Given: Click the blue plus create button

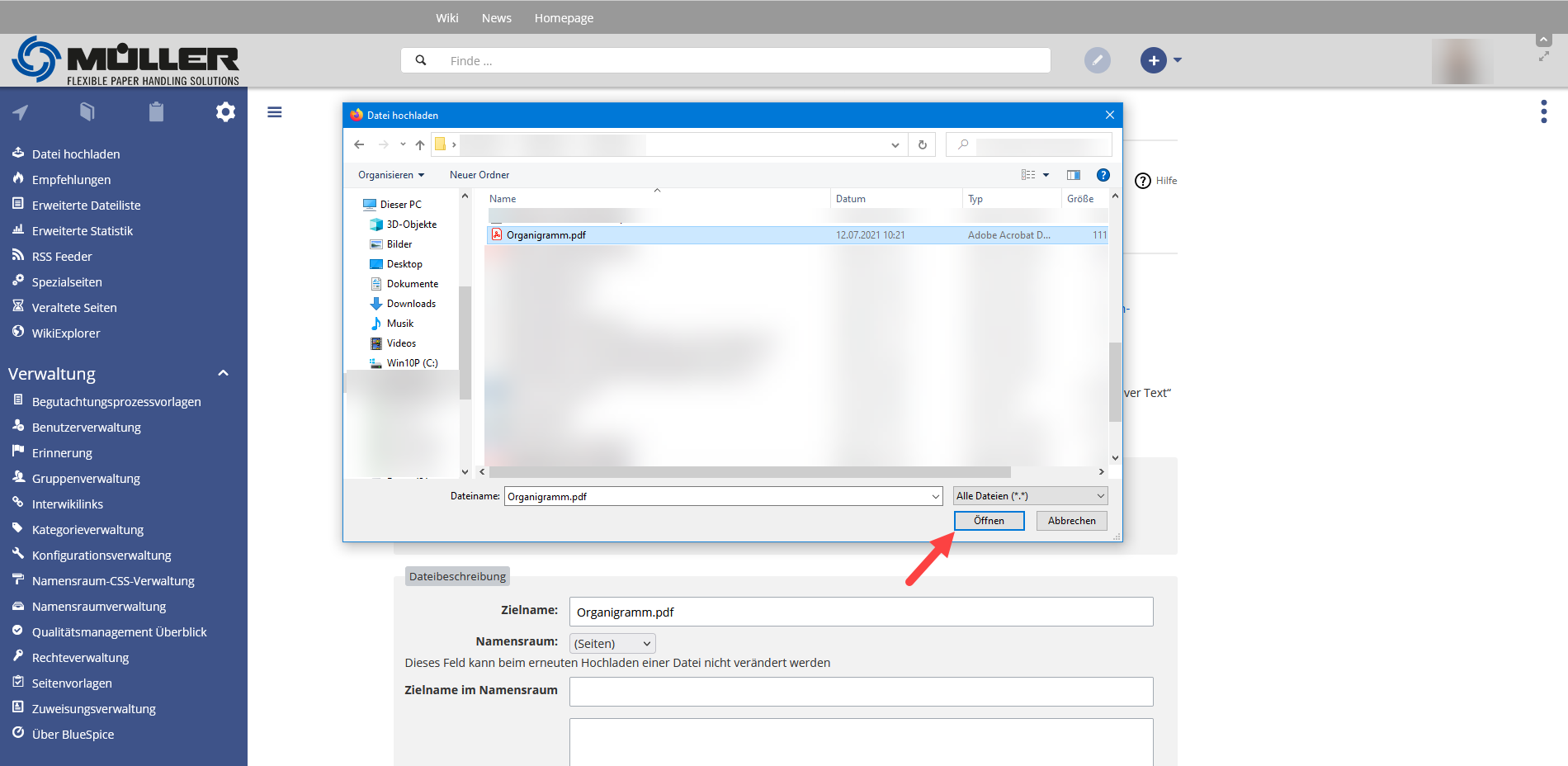Looking at the screenshot, I should tap(1153, 60).
